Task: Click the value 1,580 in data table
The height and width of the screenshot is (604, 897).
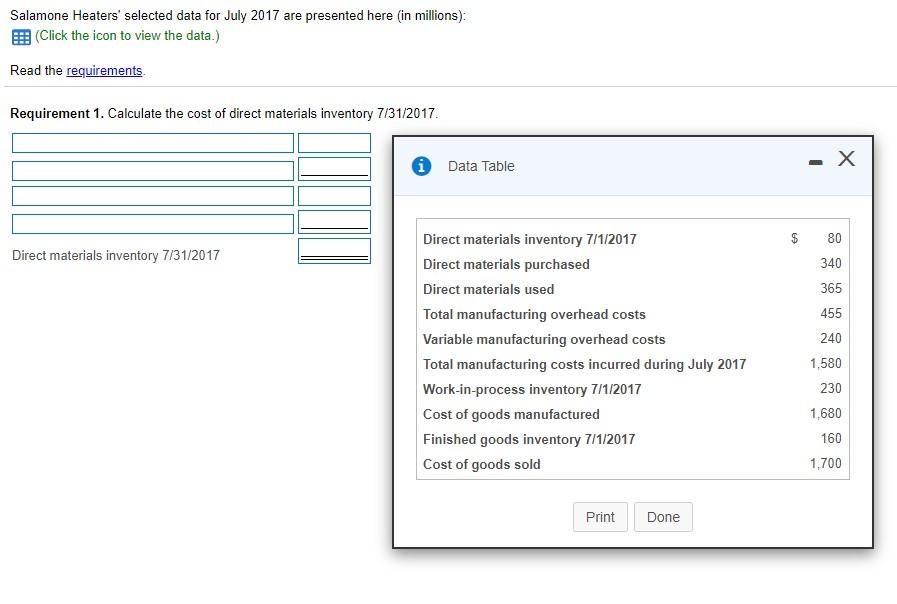Action: [x=825, y=364]
